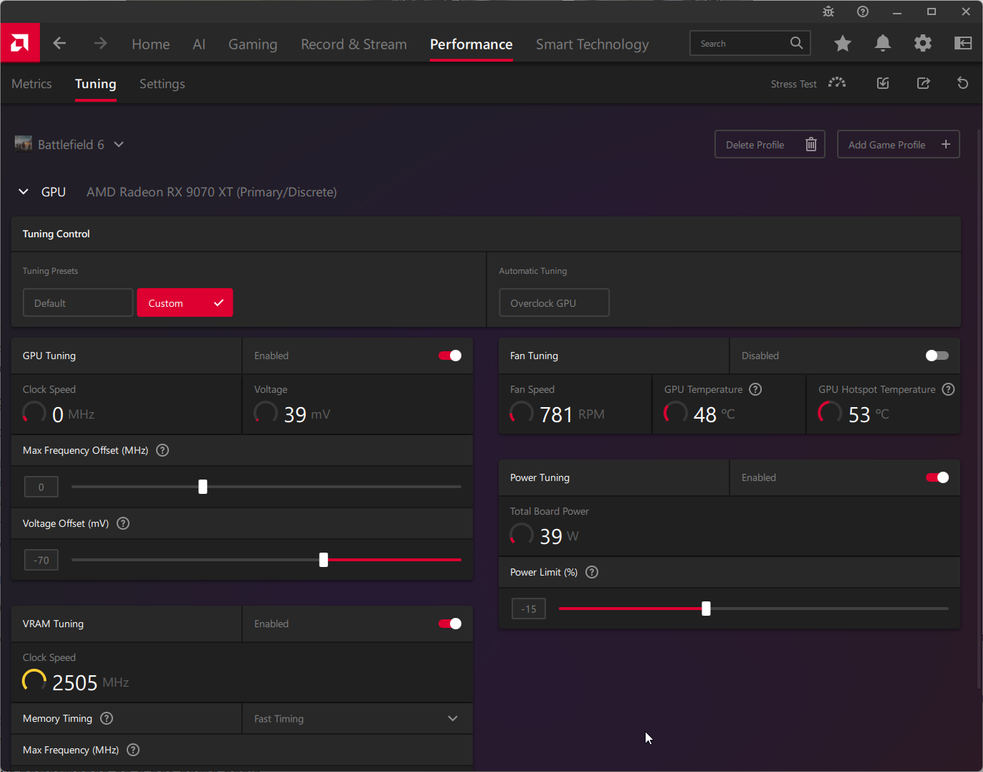Open the AI tab
This screenshot has height=772, width=983.
(x=199, y=44)
